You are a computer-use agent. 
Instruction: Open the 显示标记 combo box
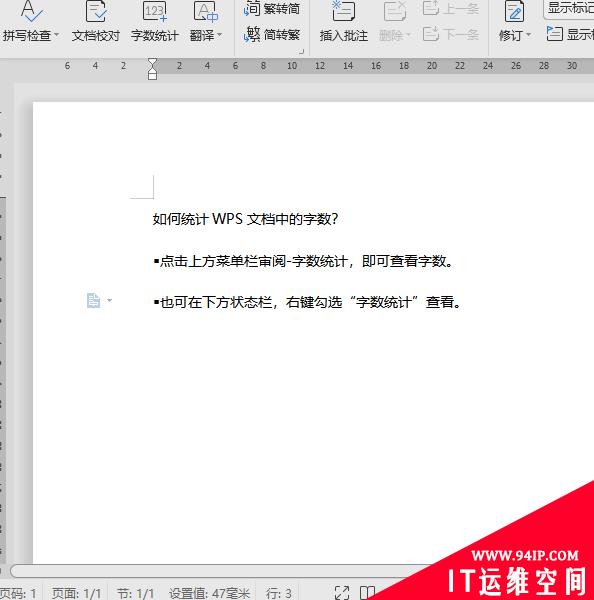click(x=569, y=8)
